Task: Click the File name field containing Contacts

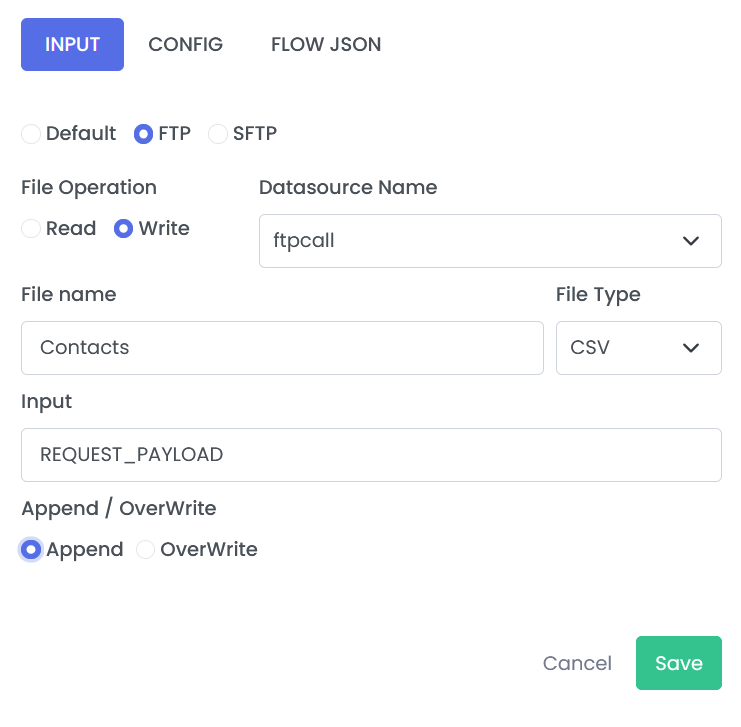Action: (x=282, y=348)
